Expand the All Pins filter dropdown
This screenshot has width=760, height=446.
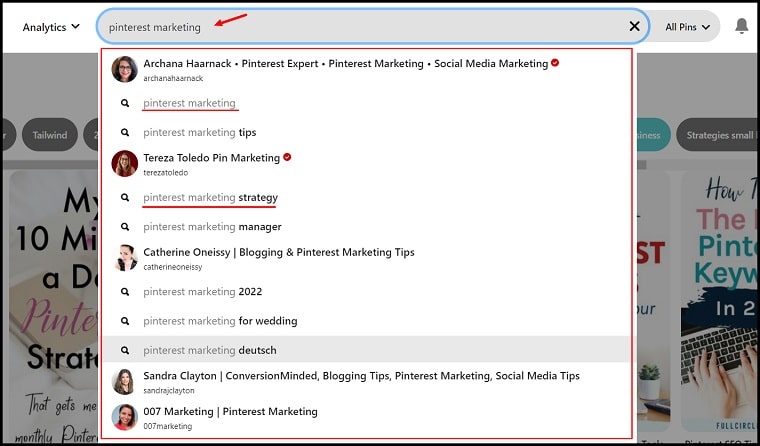pos(687,27)
